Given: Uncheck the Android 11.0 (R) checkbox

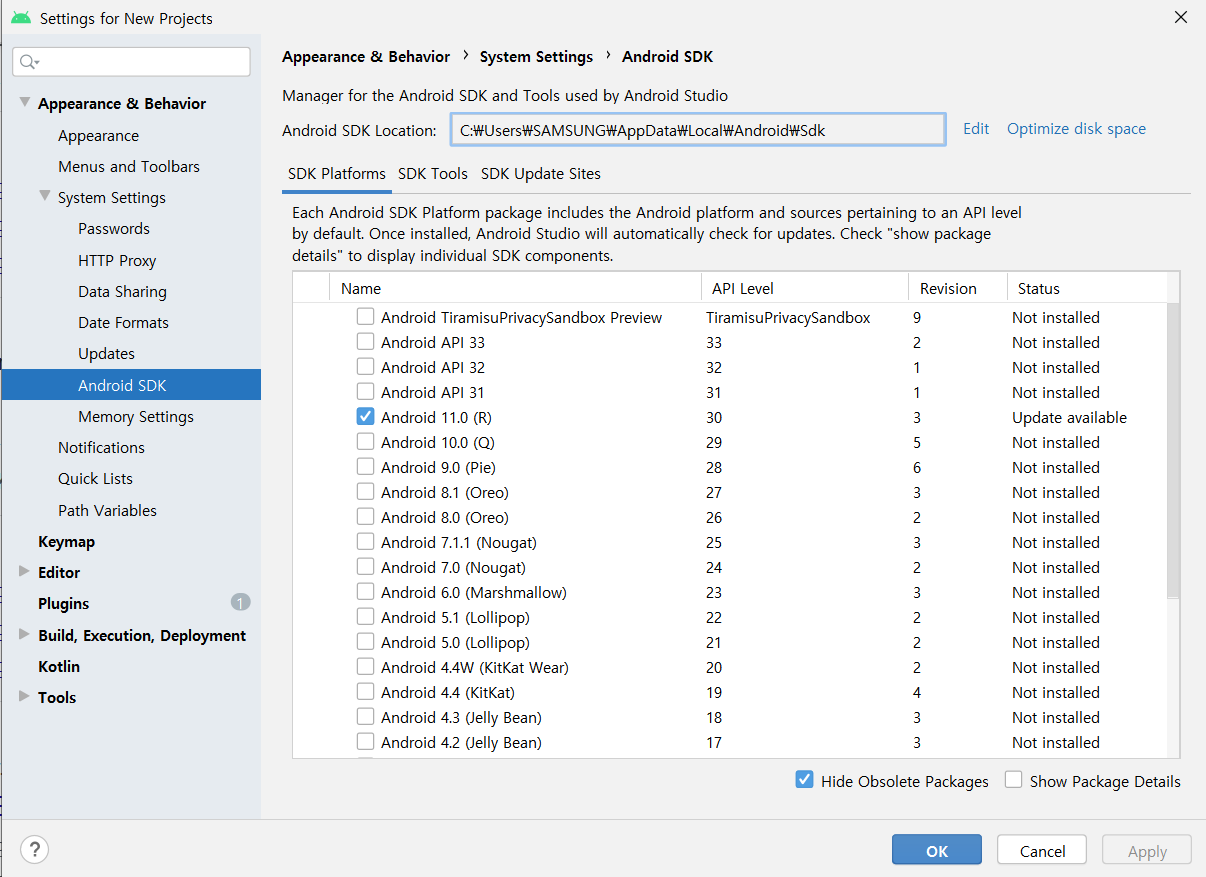Looking at the screenshot, I should click(x=366, y=417).
